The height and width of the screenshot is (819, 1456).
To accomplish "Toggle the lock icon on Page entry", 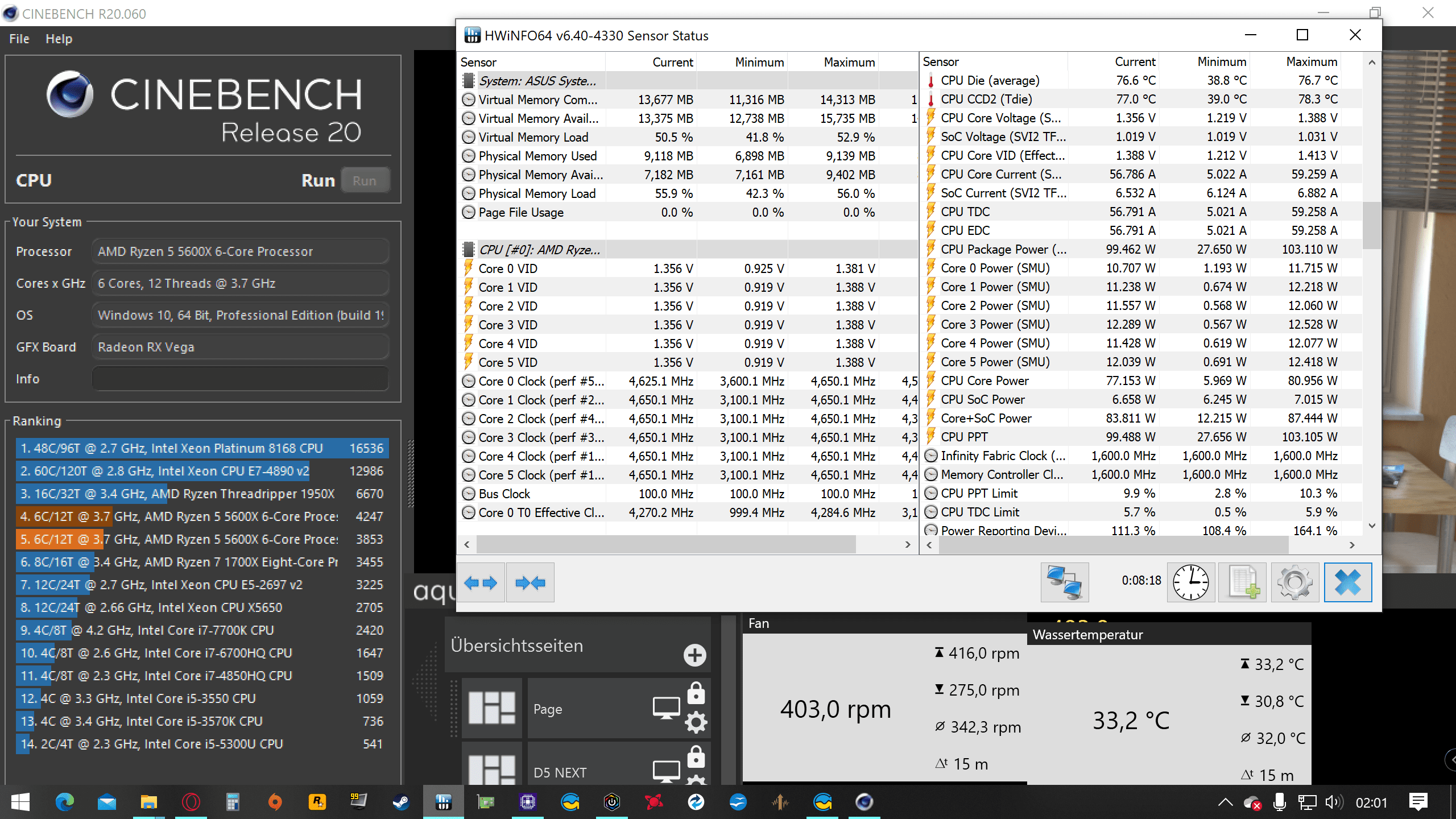I will pyautogui.click(x=696, y=694).
